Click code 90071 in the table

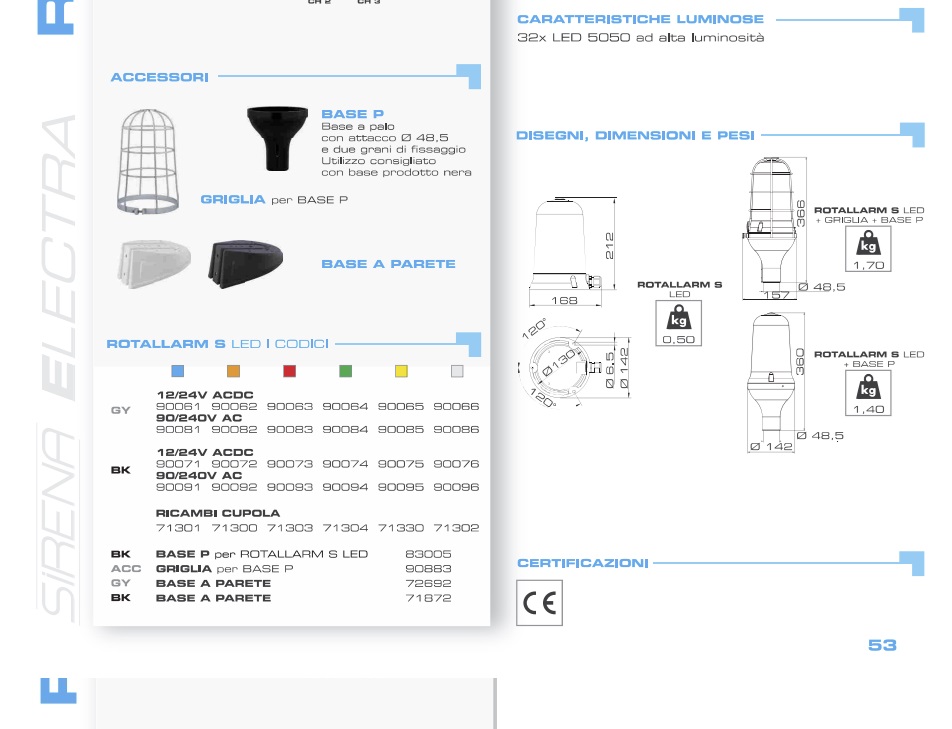[178, 464]
